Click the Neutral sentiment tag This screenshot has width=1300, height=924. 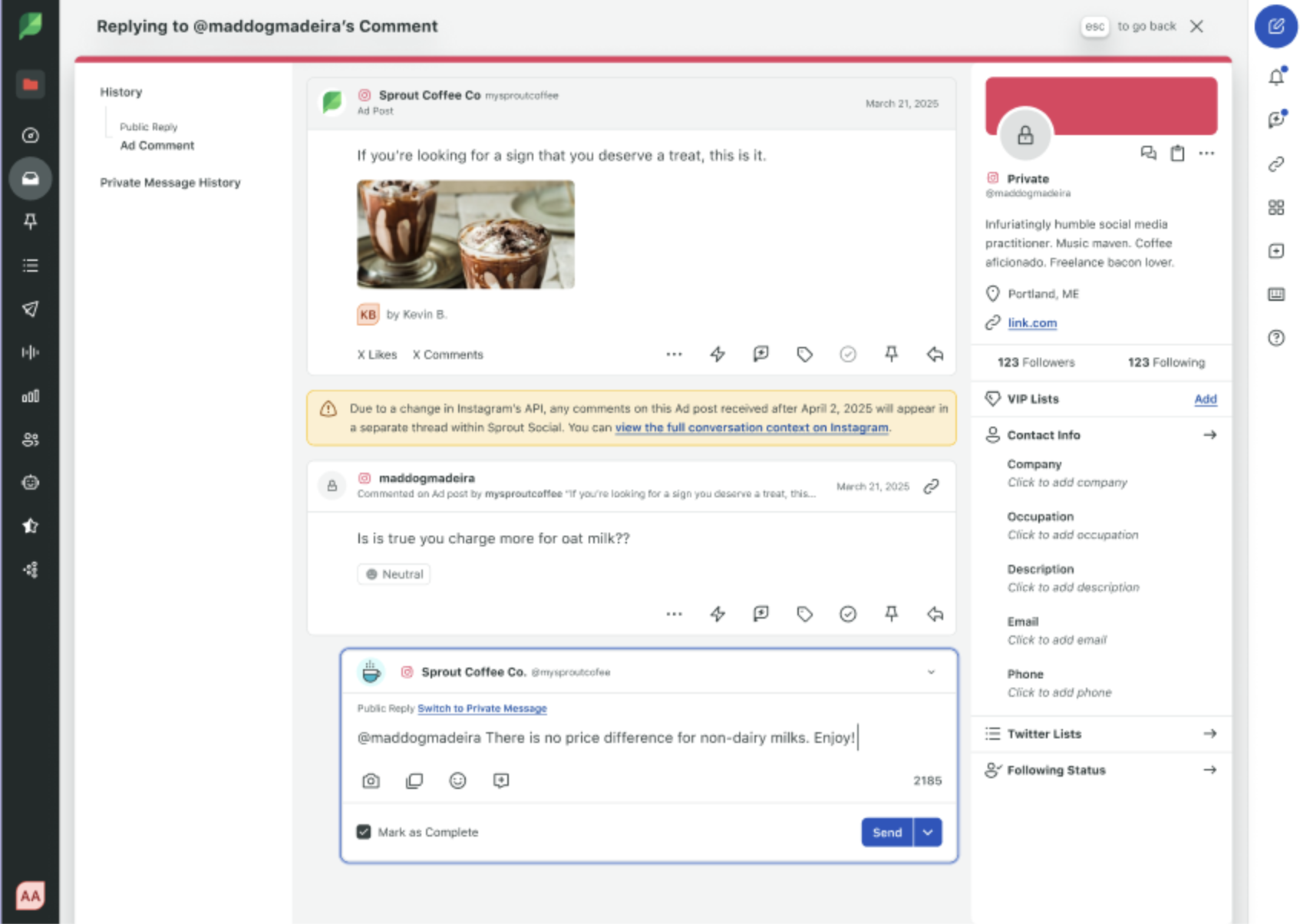pyautogui.click(x=394, y=574)
